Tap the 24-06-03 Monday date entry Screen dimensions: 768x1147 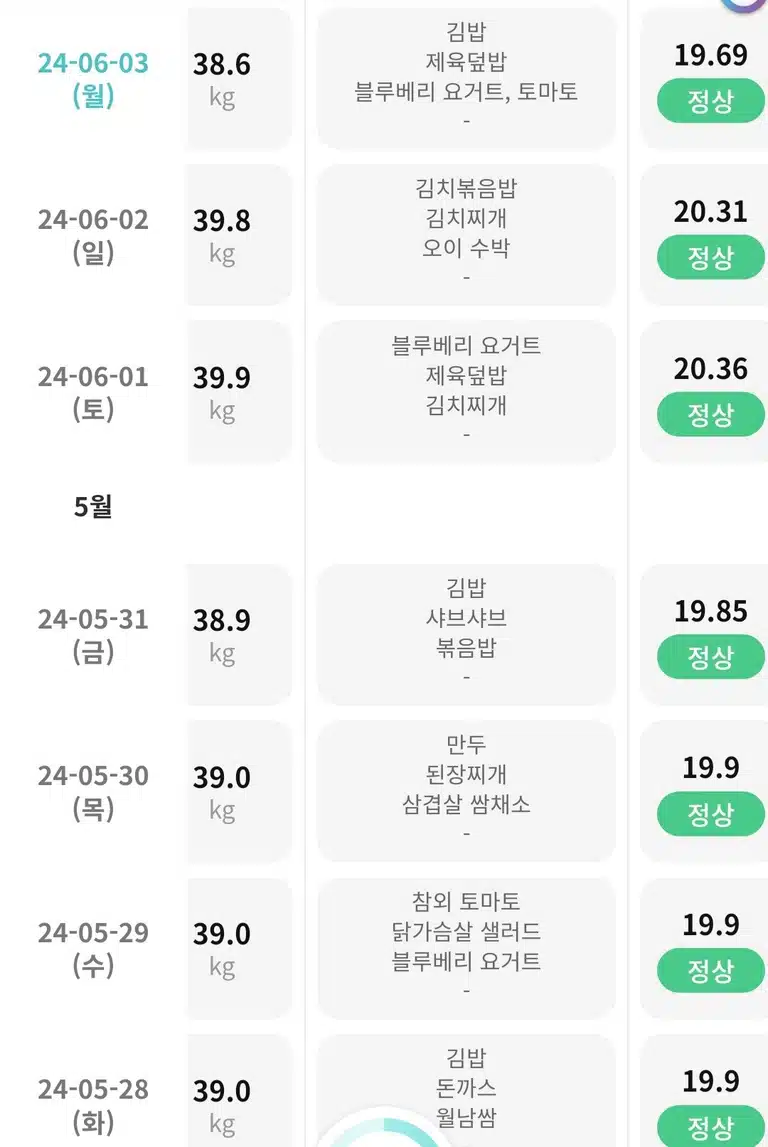pos(93,79)
